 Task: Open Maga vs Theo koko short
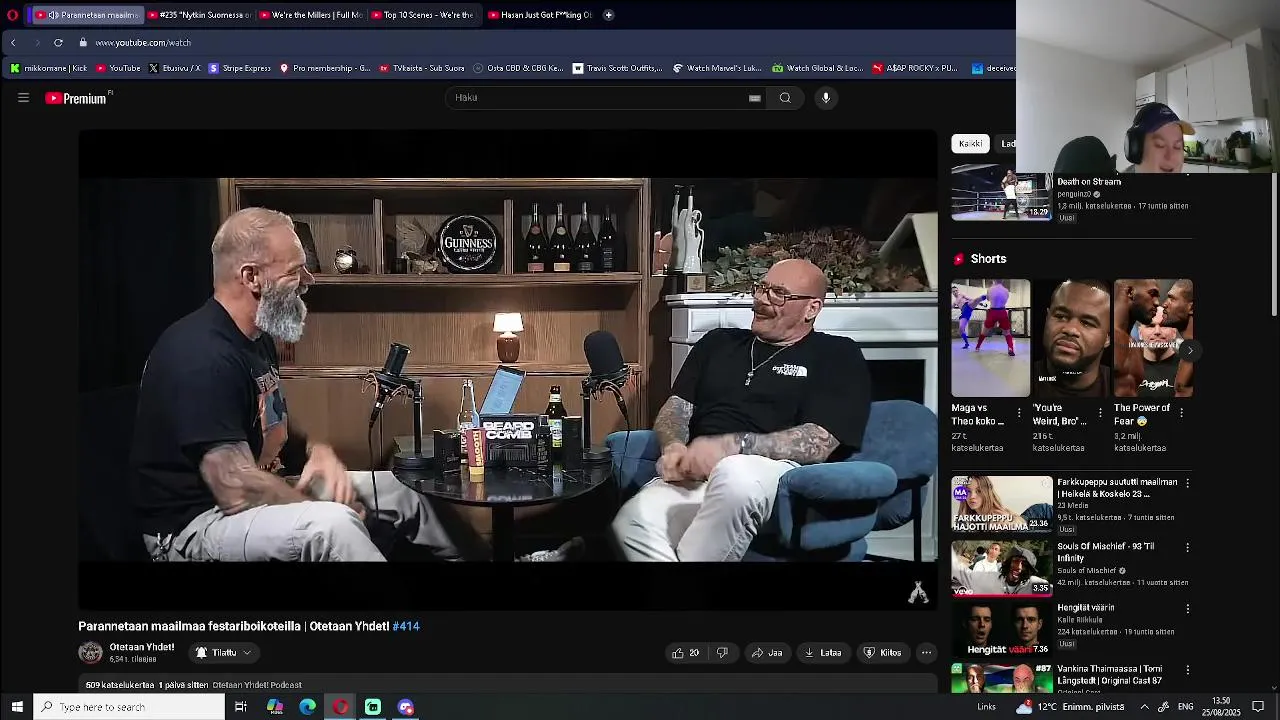pyautogui.click(x=990, y=338)
